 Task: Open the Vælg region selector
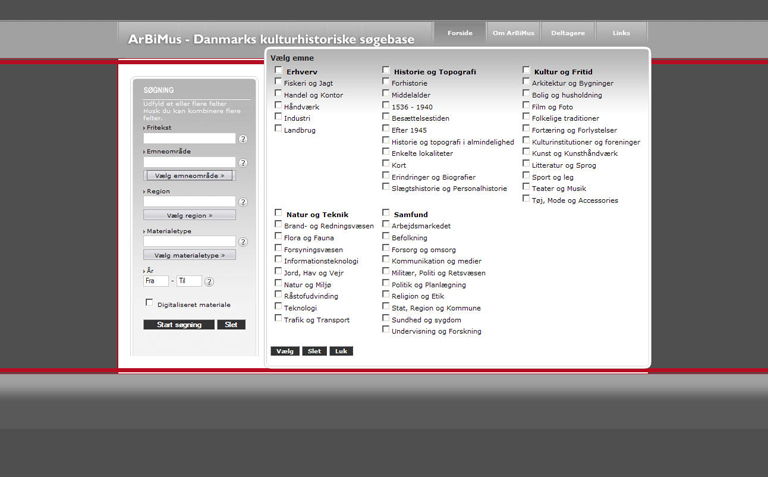pos(189,215)
